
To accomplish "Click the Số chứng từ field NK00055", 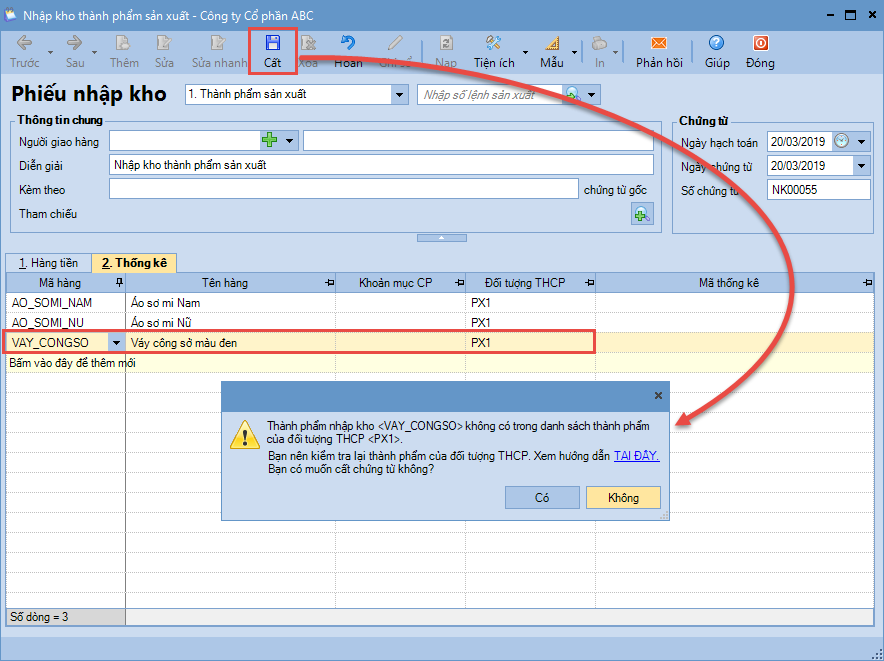I will point(818,189).
